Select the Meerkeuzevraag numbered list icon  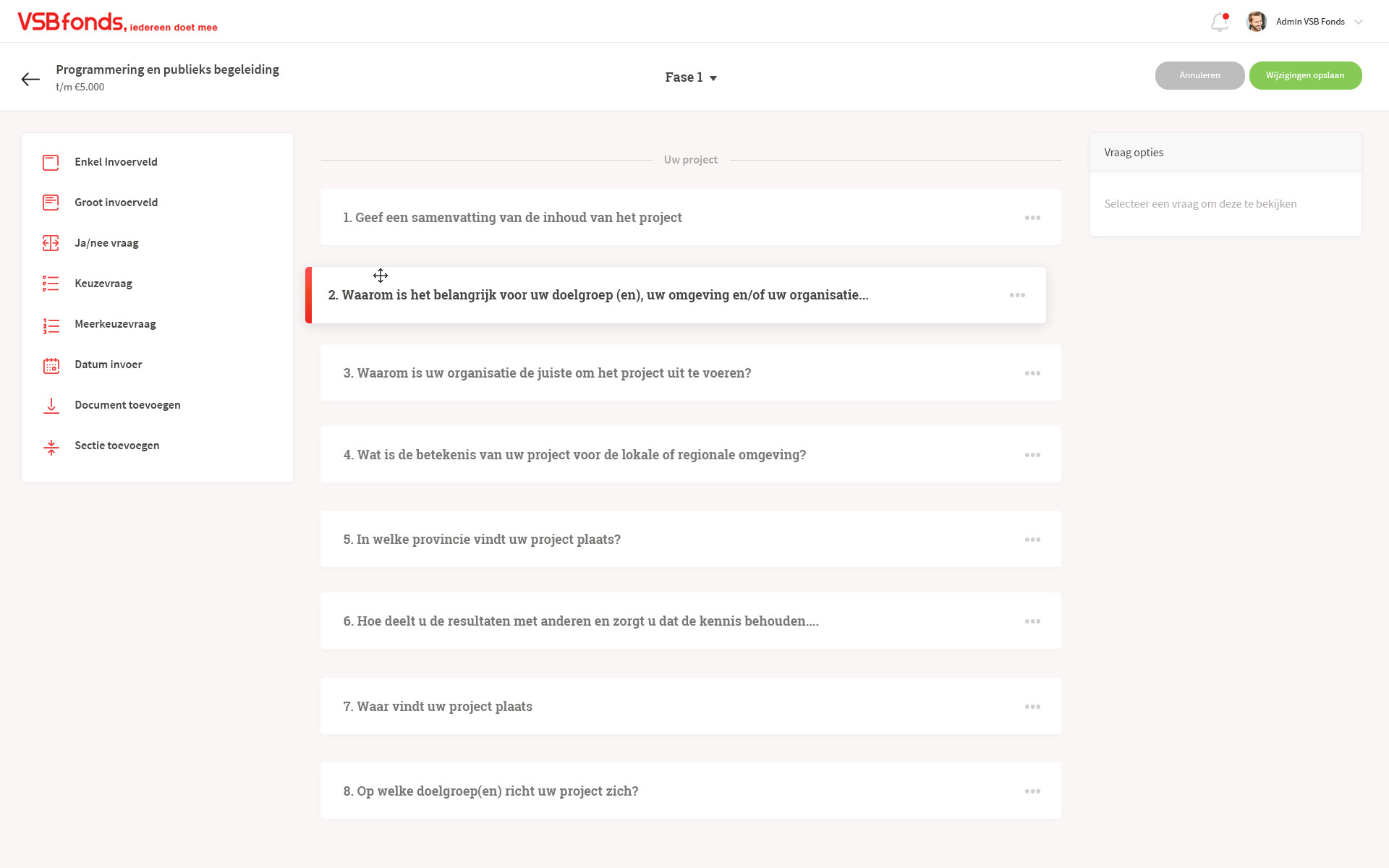51,325
